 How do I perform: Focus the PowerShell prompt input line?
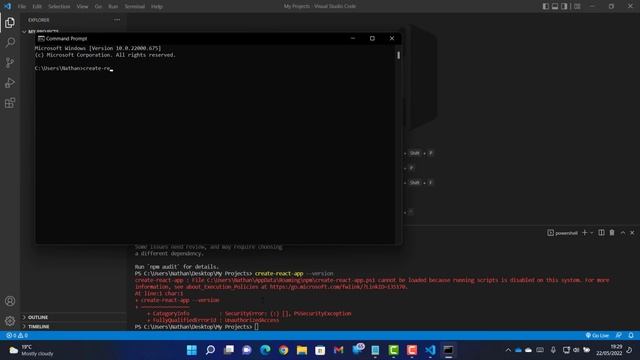257,327
